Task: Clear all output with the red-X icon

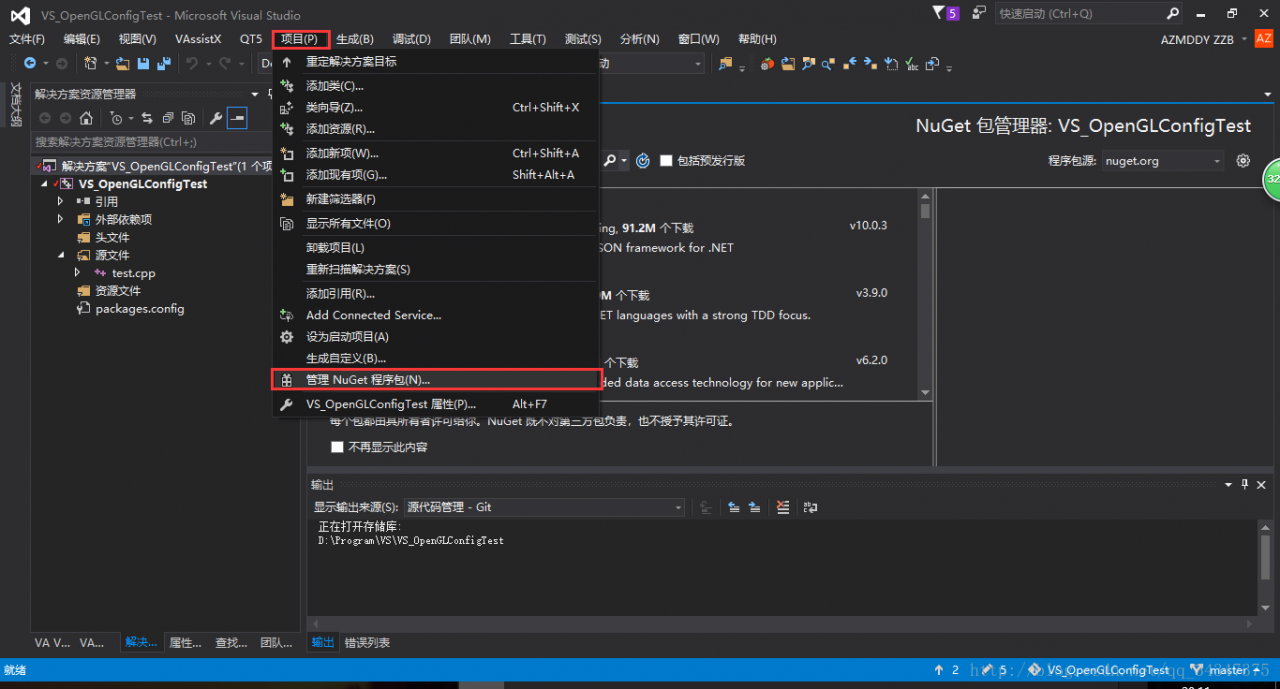Action: [x=783, y=507]
